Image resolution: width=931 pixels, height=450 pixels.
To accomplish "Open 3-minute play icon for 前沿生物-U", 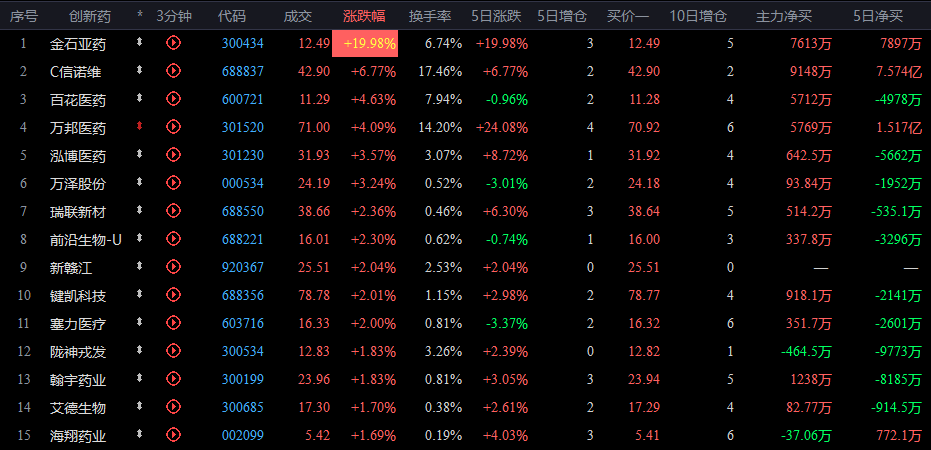I will (173, 239).
